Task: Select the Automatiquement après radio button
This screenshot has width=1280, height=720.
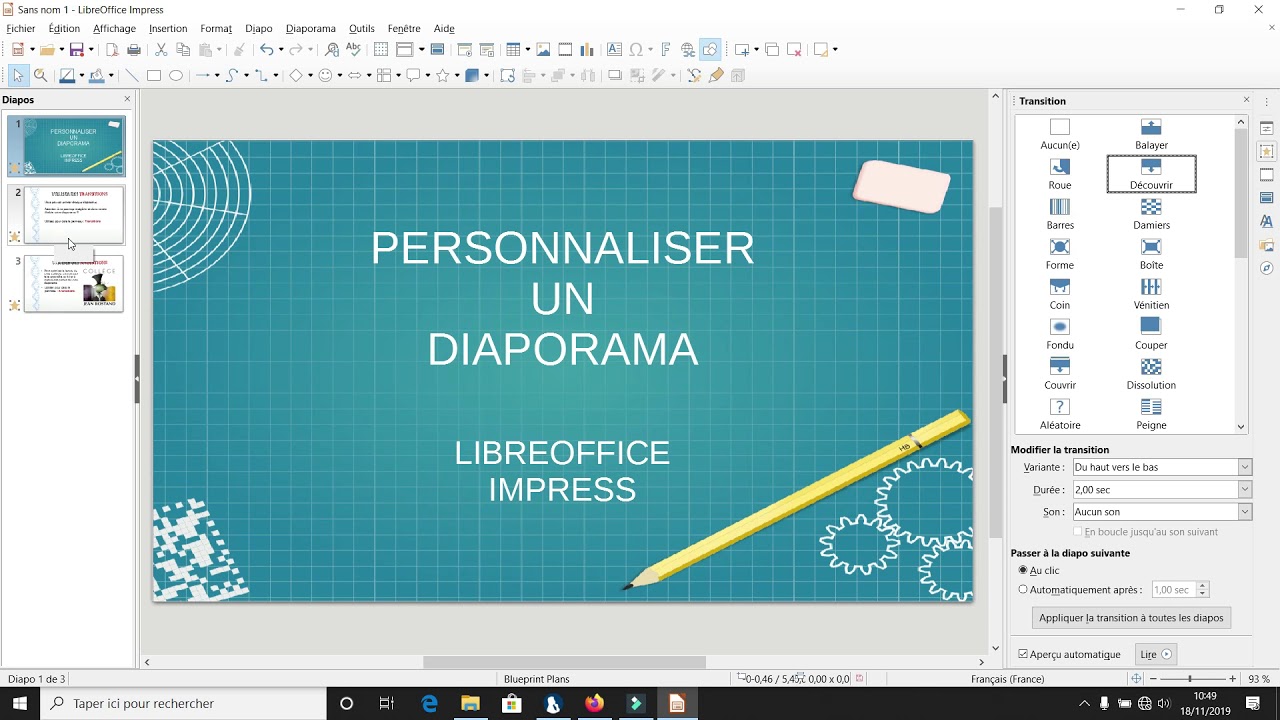Action: point(1023,590)
